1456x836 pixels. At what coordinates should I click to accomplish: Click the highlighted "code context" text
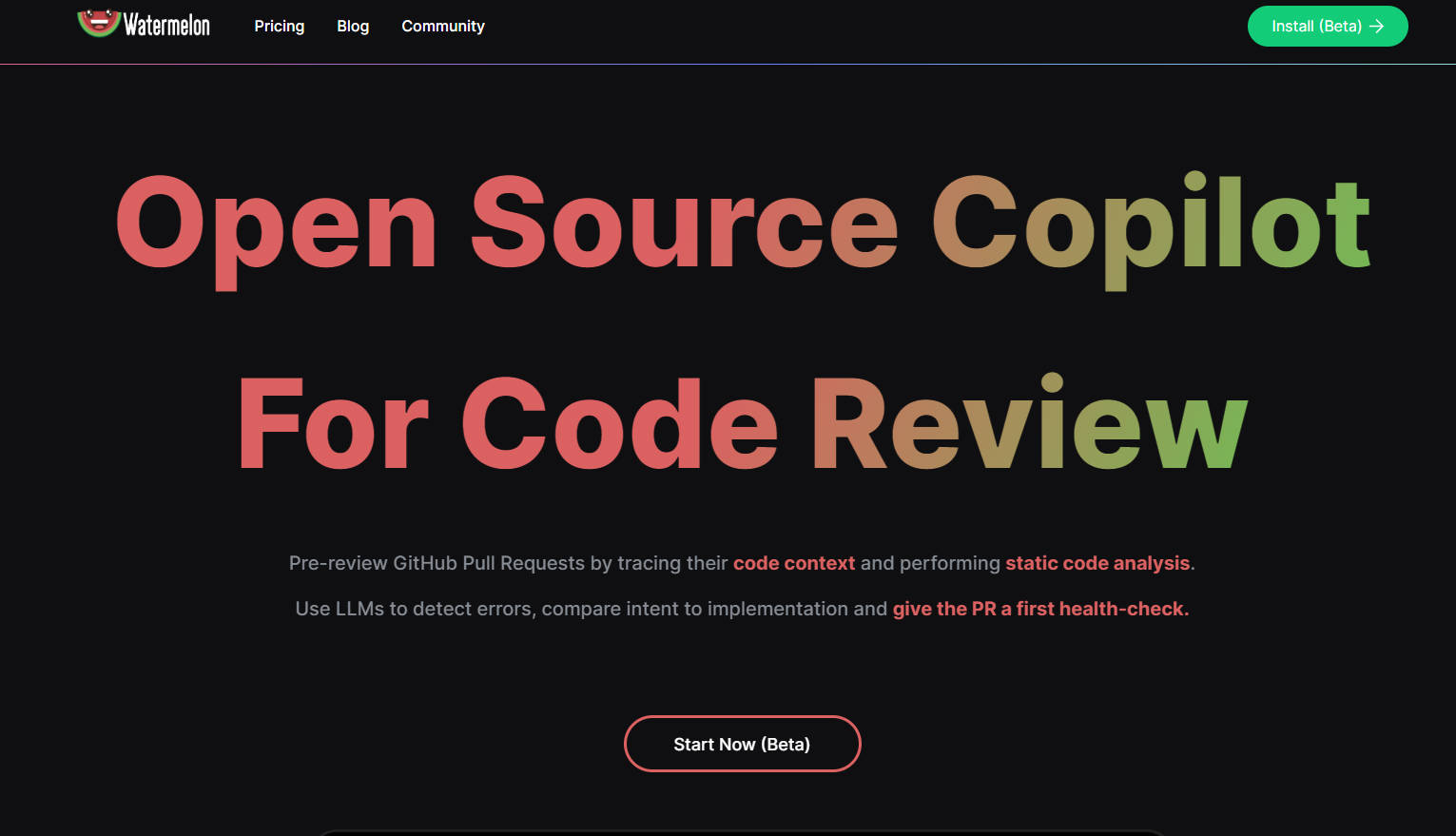coord(793,563)
